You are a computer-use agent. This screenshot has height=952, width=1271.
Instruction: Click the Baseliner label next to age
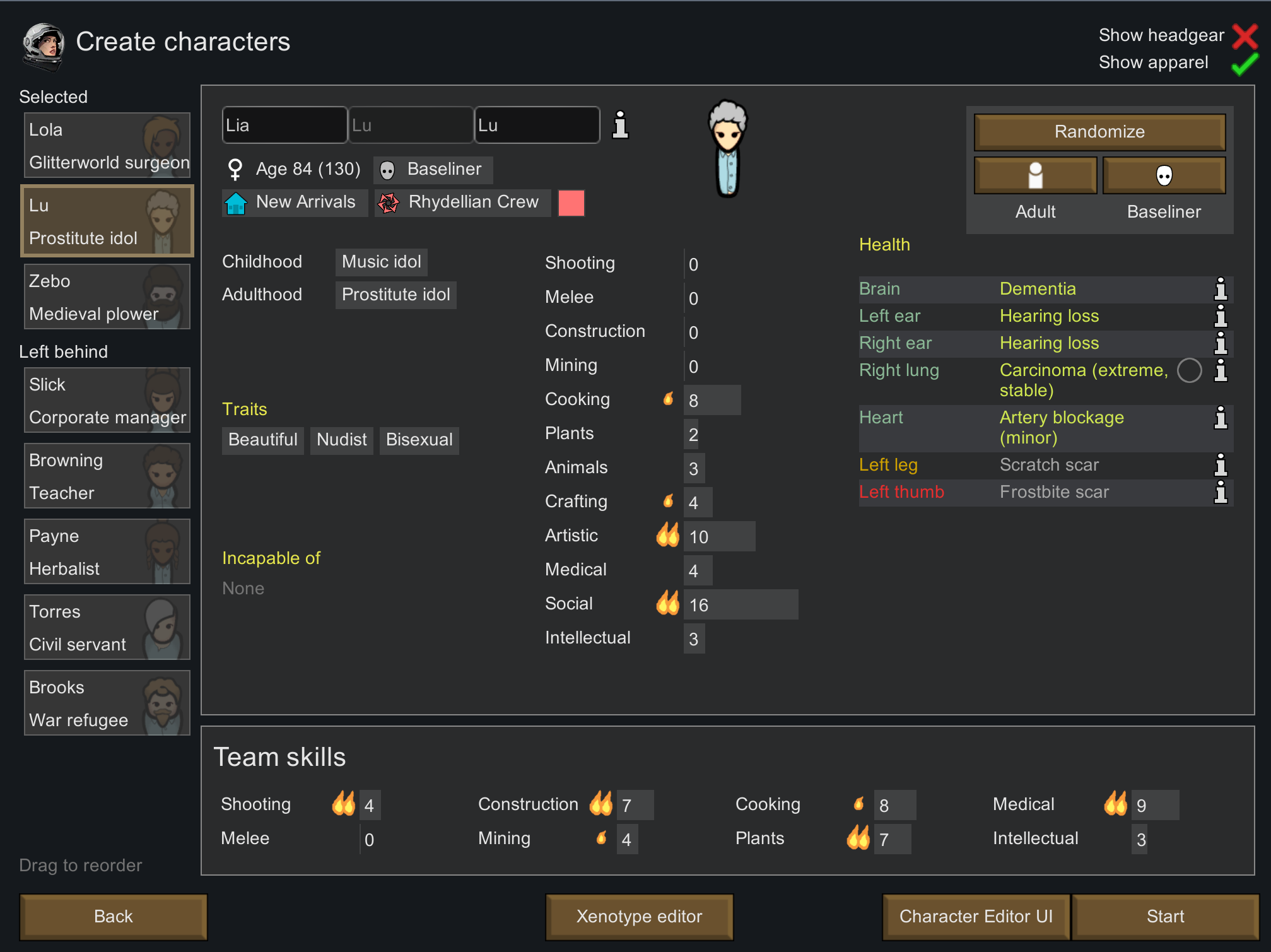444,169
